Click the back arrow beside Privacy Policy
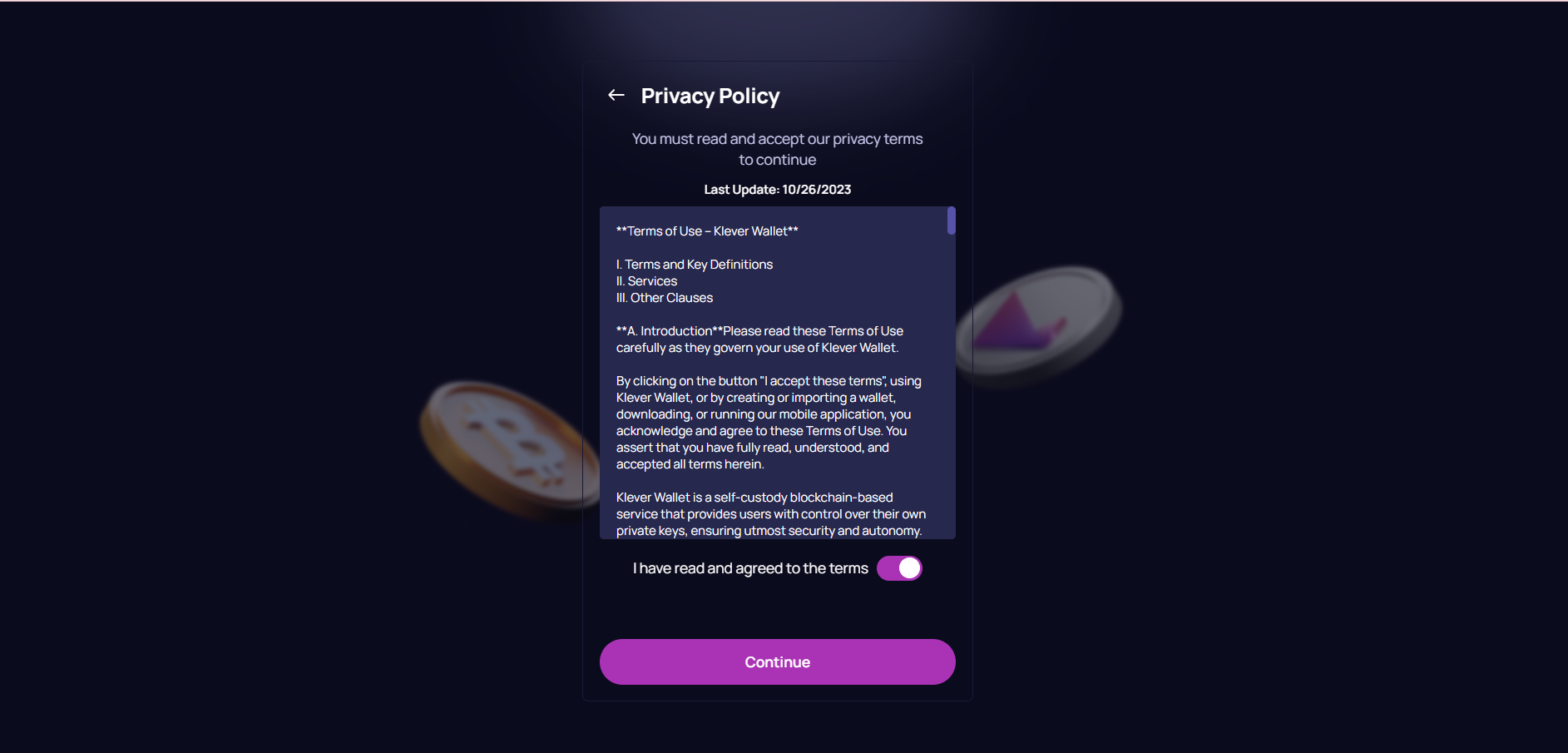 click(x=616, y=95)
